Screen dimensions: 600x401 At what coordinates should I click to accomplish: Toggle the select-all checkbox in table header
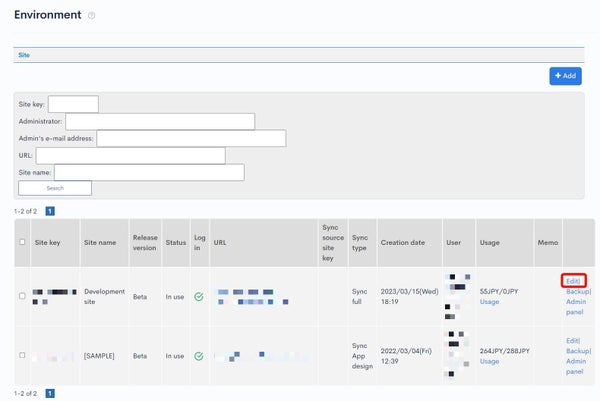pos(22,242)
